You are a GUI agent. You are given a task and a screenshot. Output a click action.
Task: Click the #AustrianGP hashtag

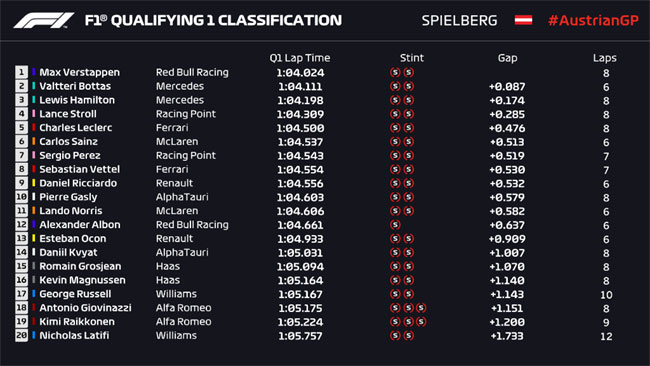tap(593, 20)
